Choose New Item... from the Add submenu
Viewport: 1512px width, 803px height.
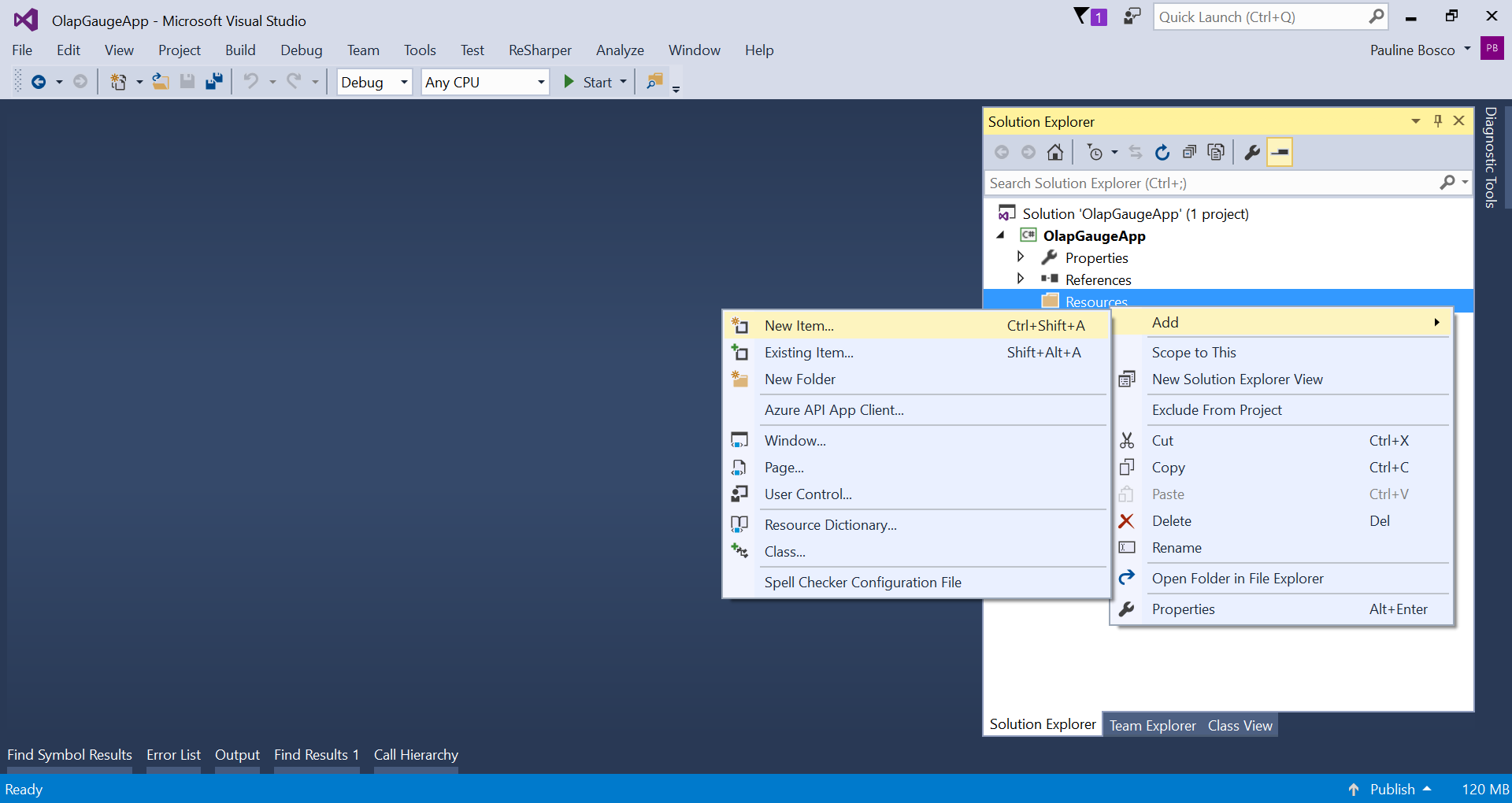(x=916, y=325)
